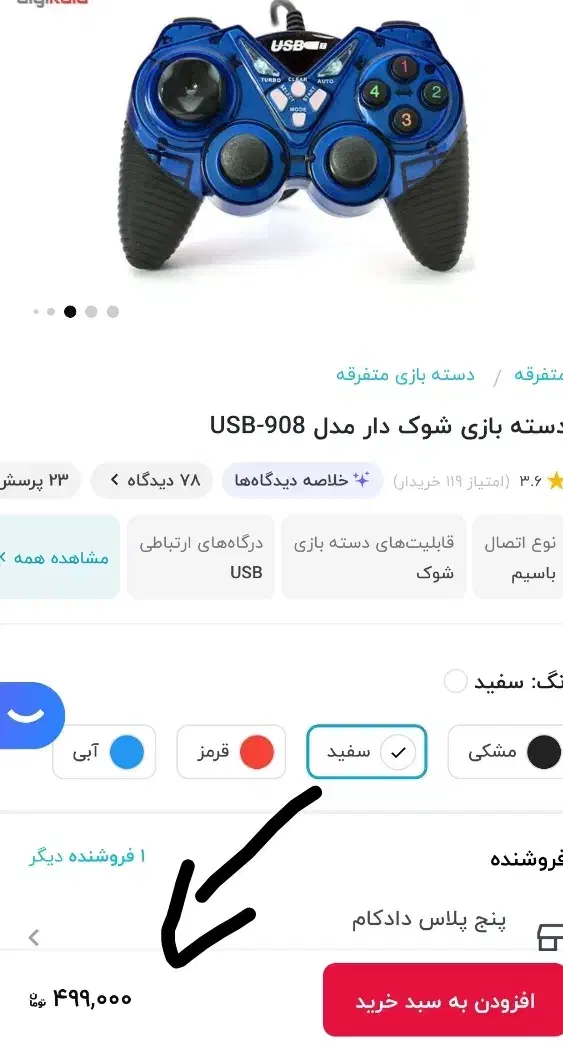Open the ۷۸ دیدگاه reviews chip
The width and height of the screenshot is (563, 1046).
(x=152, y=480)
